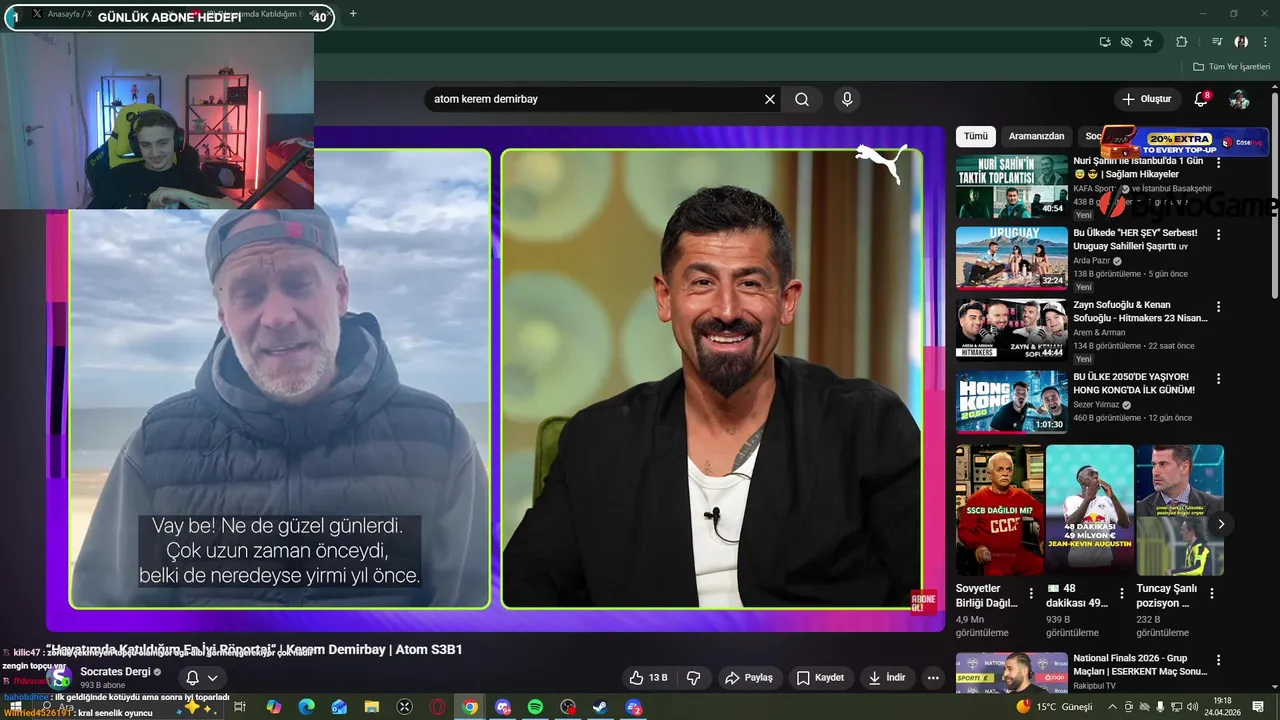
Task: Open options for Tuncay Şanlı short
Action: 1212,593
